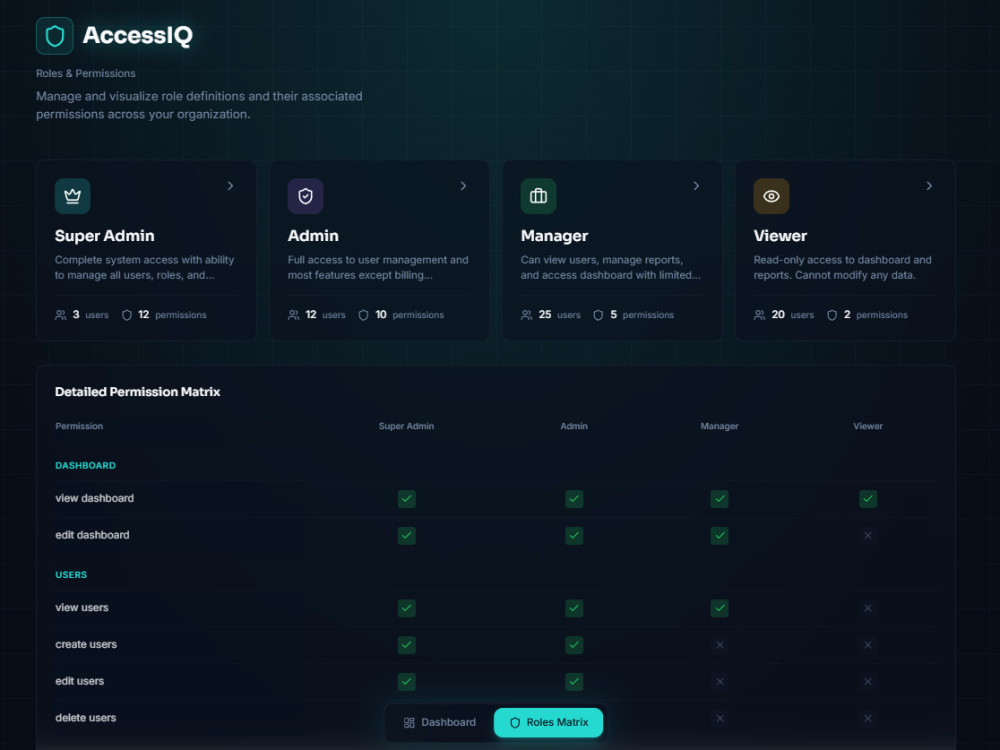Expand the Viewer role card details
This screenshot has width=1000, height=750.
point(928,185)
